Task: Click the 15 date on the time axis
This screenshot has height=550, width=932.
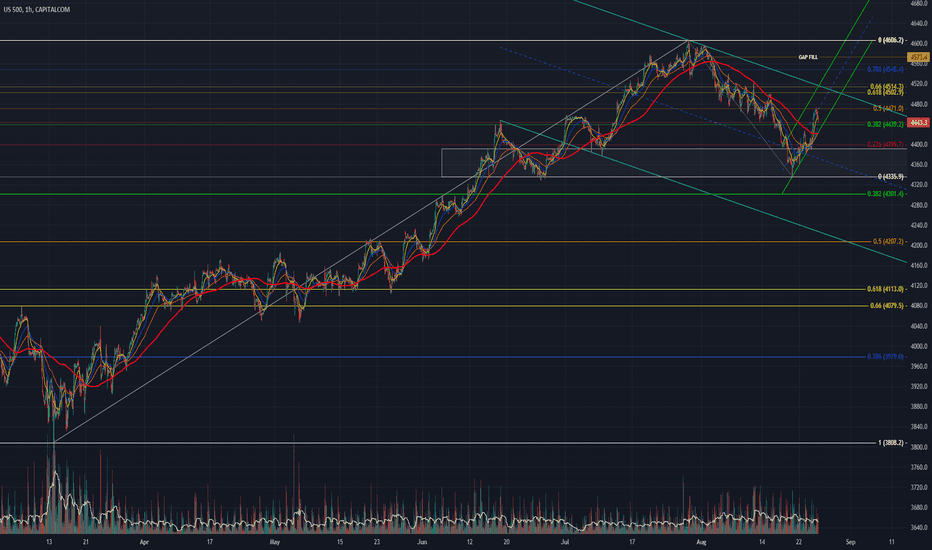Action: [340, 542]
